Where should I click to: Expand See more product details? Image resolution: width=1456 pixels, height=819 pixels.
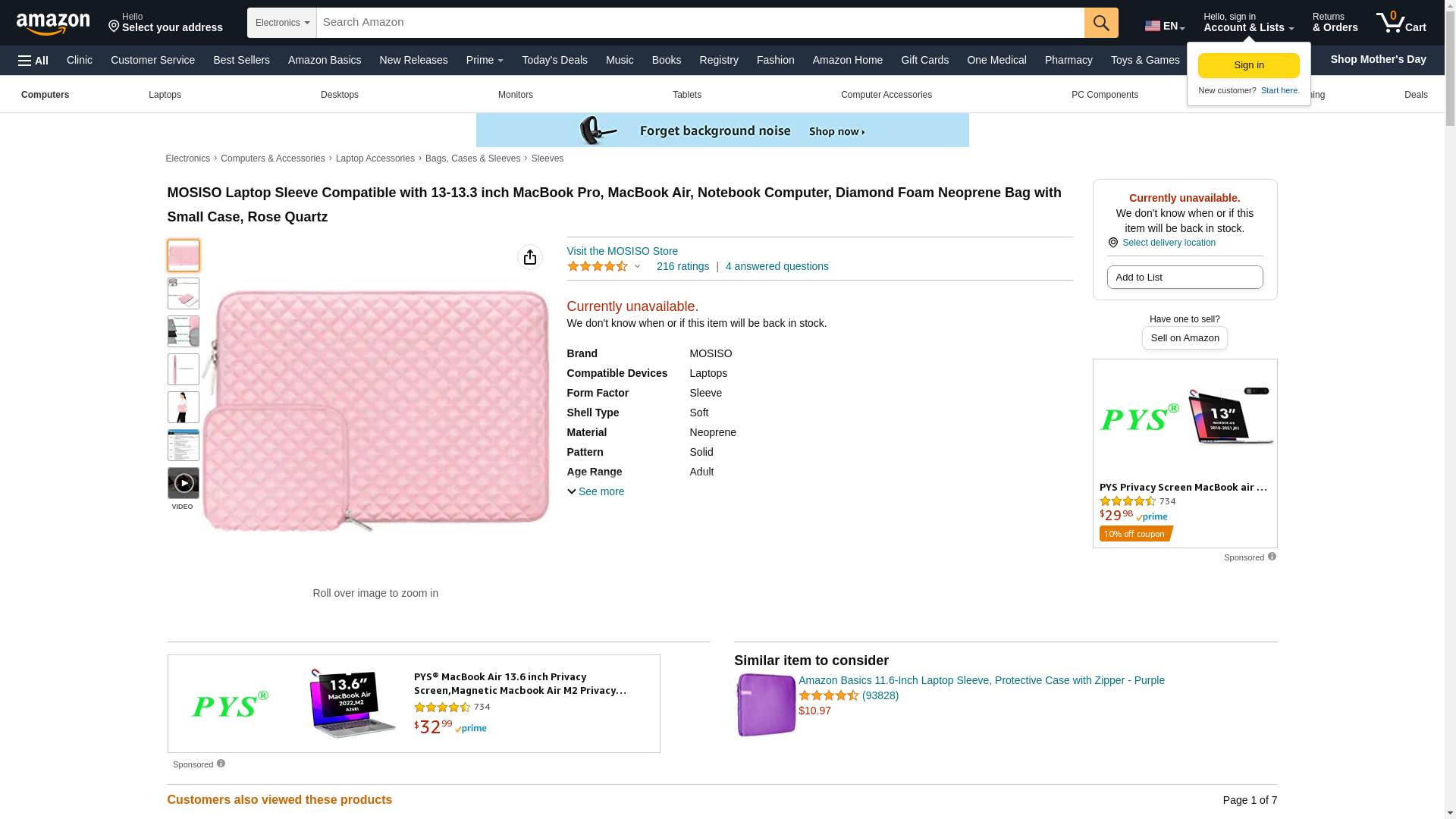coord(596,491)
